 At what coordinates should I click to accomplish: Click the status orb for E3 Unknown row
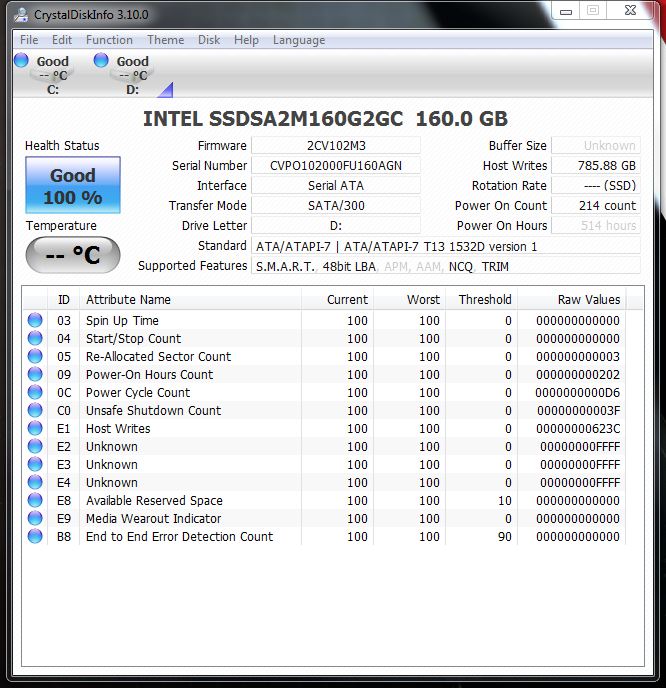pos(35,464)
